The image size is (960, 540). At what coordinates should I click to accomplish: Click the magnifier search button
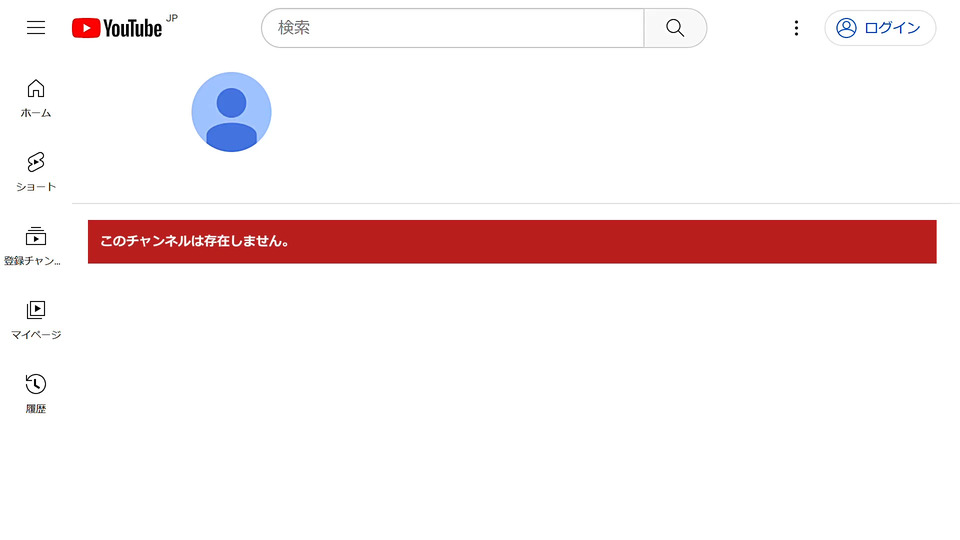(675, 28)
